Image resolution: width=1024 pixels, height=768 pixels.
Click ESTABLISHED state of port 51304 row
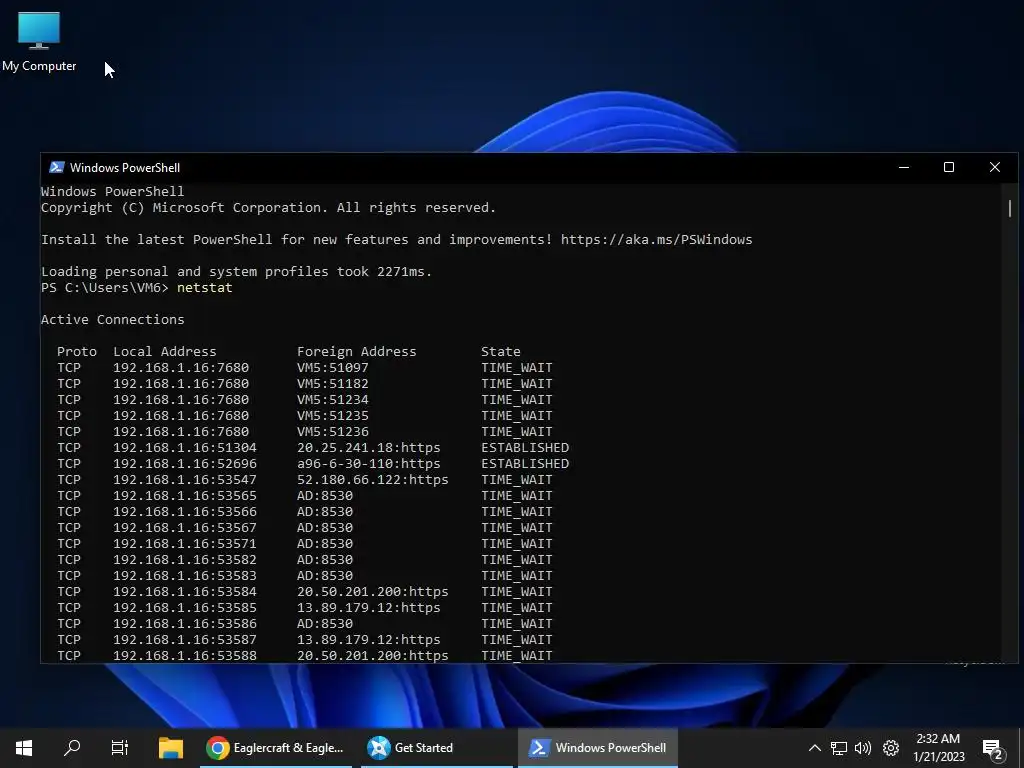(x=525, y=447)
